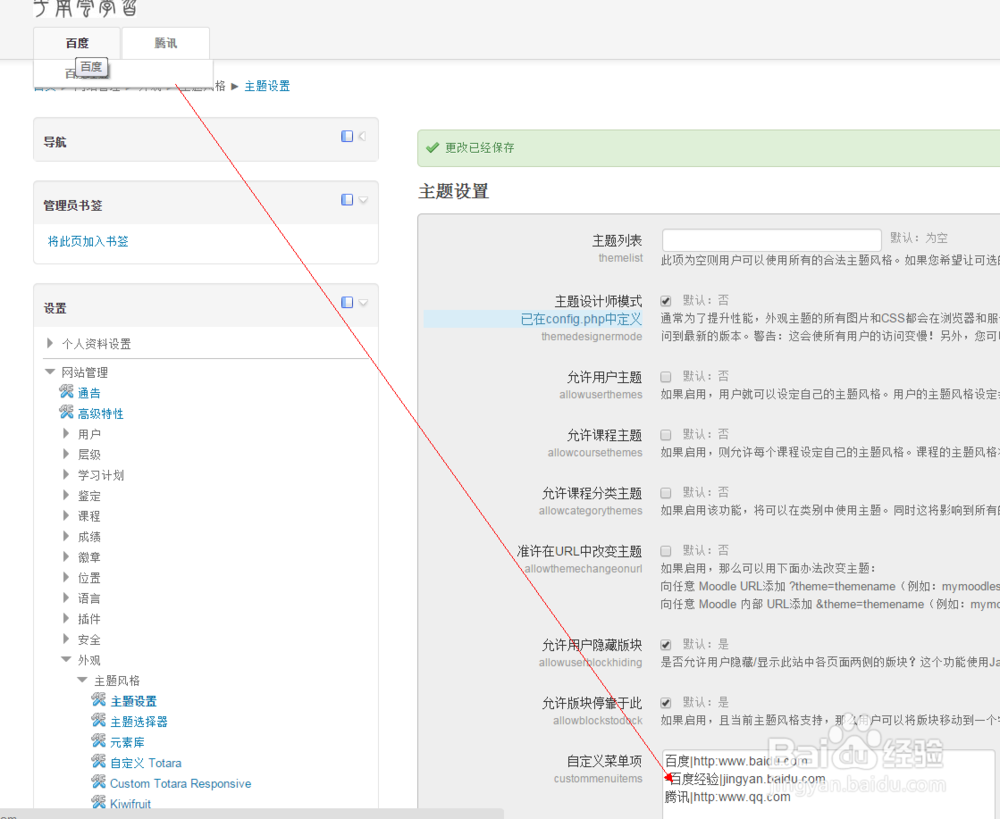The height and width of the screenshot is (819, 1000).
Task: Toggle 主题设计师模式 checkbox
Action: (666, 300)
